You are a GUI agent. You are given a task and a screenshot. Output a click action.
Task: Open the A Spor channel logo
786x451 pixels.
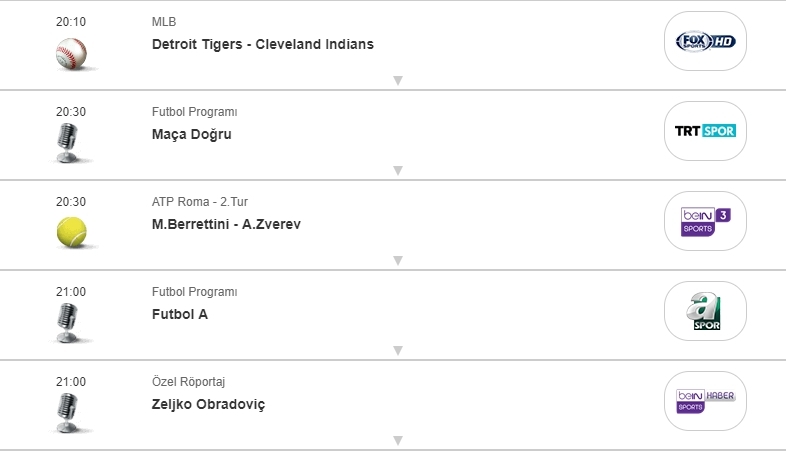tap(706, 311)
